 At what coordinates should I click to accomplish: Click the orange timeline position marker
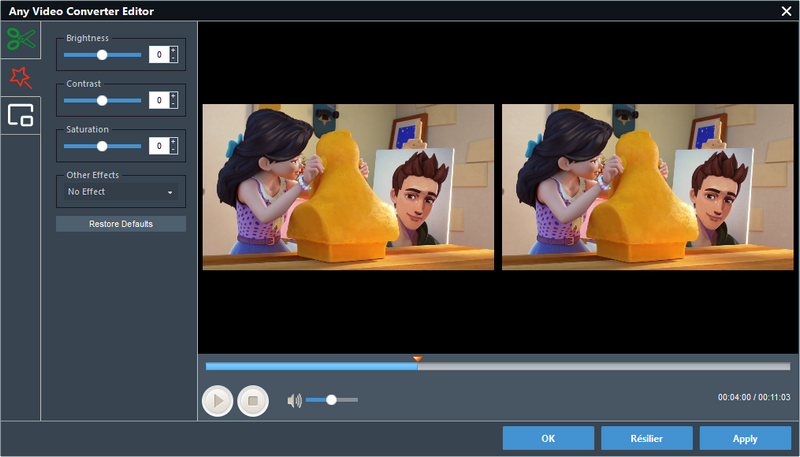coord(417,359)
